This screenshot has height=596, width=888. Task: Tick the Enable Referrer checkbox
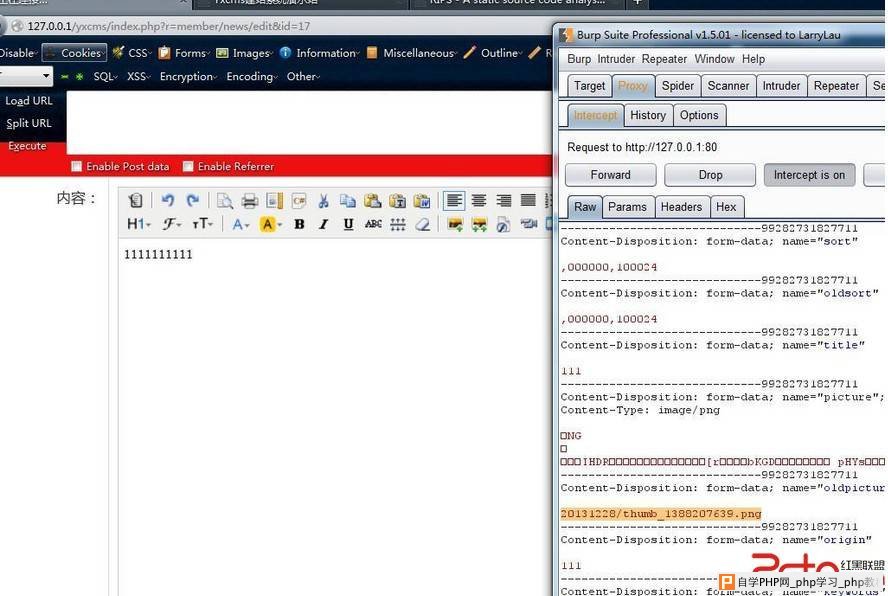click(x=188, y=167)
